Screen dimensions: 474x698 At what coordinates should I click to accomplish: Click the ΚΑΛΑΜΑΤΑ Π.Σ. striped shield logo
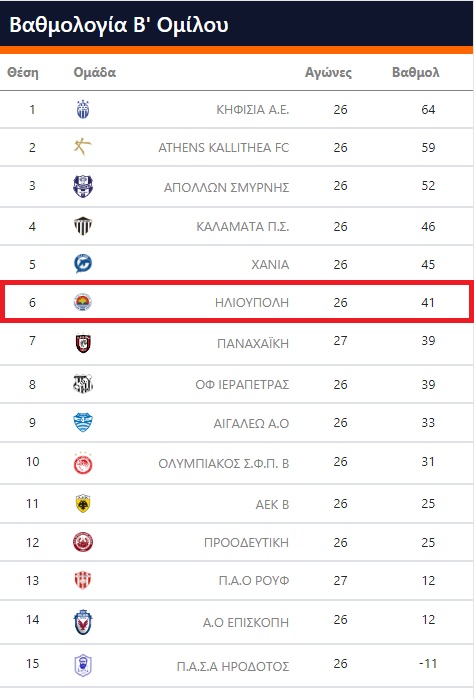pyautogui.click(x=83, y=226)
